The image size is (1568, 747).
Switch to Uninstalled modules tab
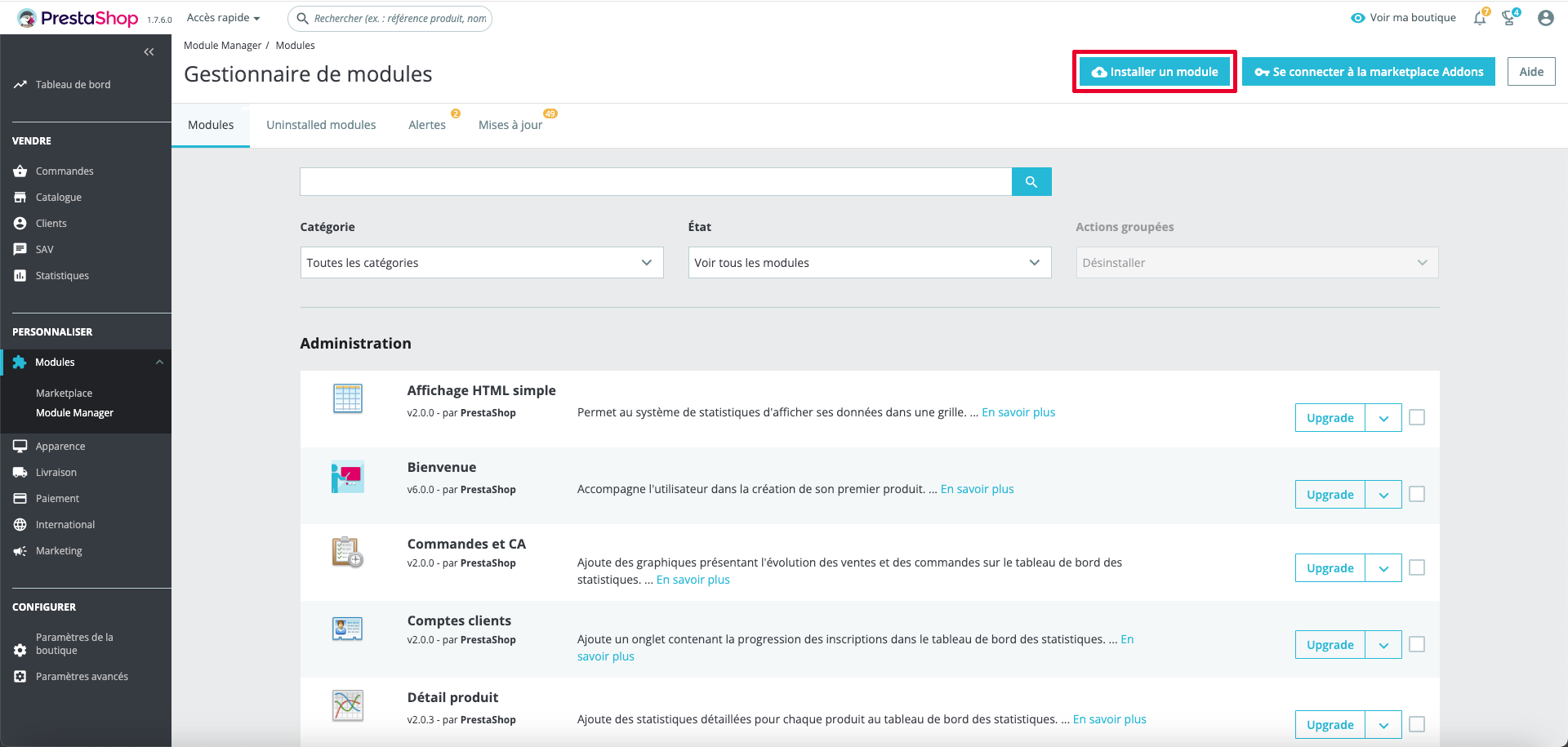(x=321, y=125)
